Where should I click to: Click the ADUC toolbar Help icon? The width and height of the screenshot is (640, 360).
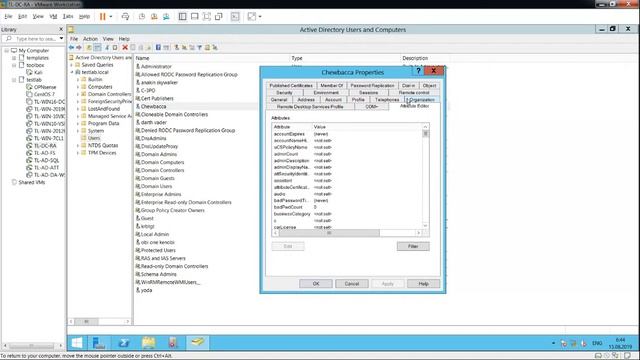pos(158,47)
